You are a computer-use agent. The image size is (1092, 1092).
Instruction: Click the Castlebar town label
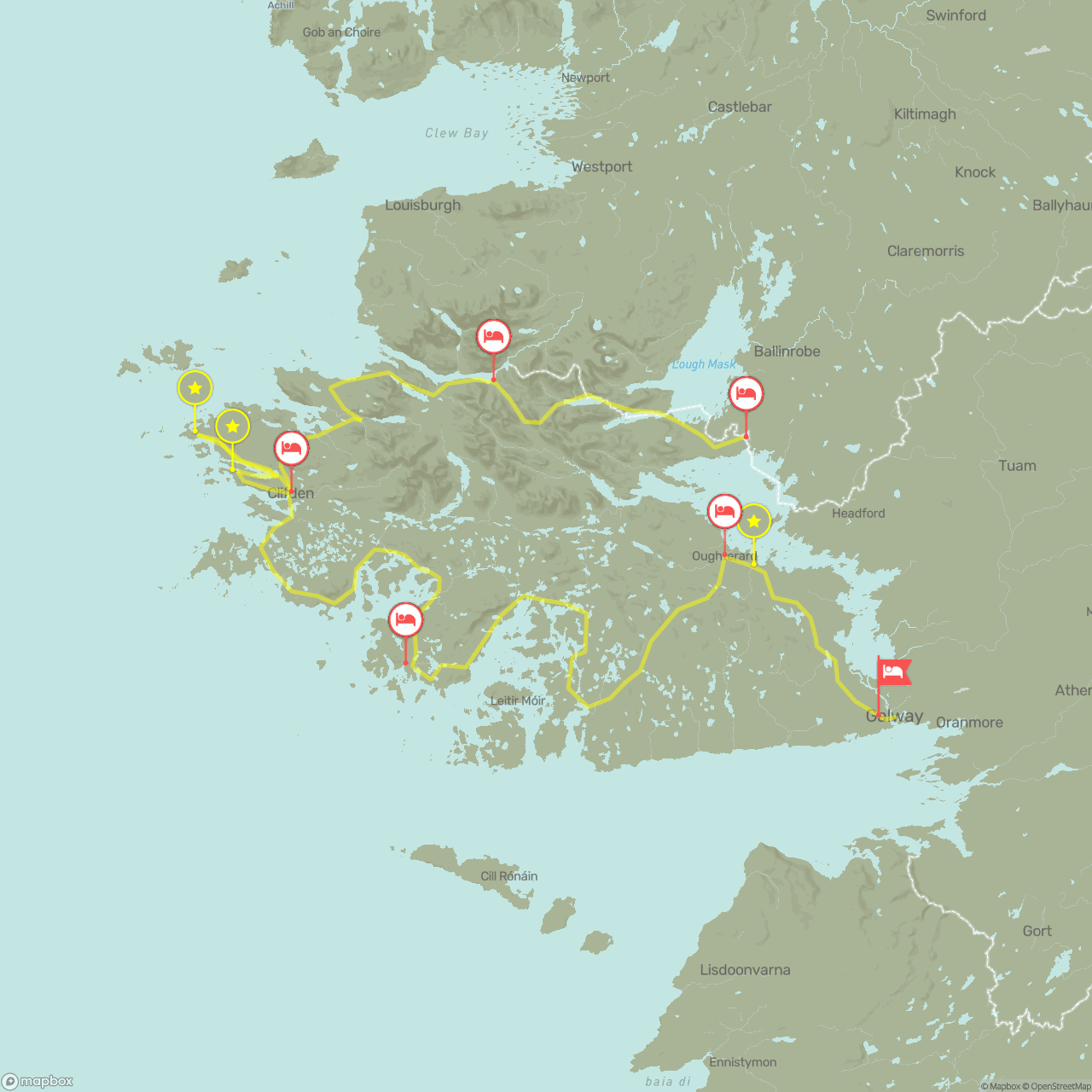(740, 107)
